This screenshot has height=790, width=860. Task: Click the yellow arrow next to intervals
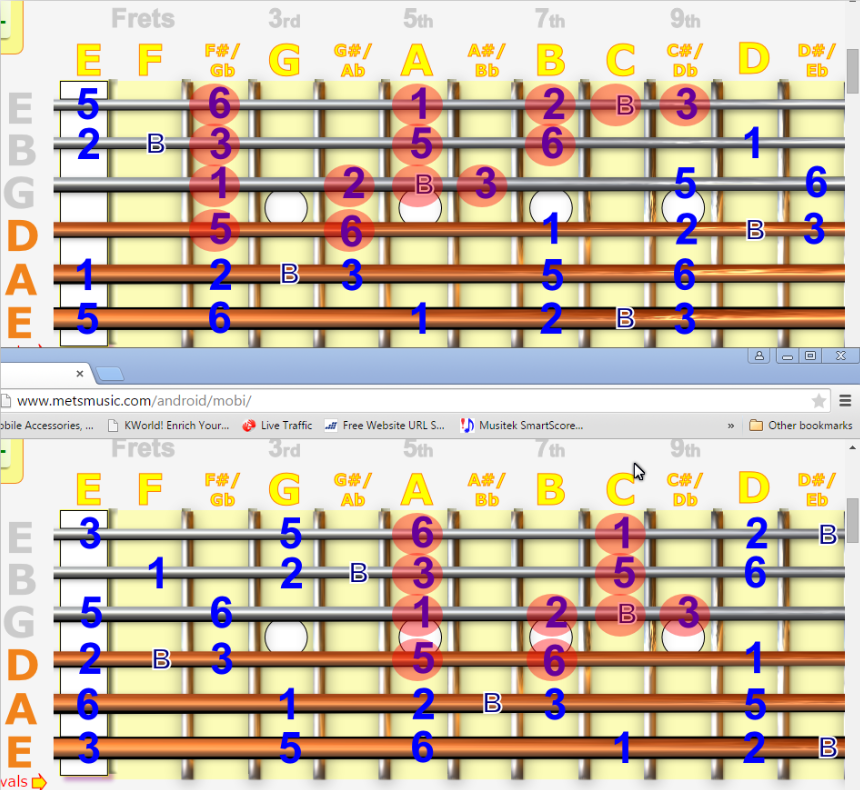click(x=39, y=781)
